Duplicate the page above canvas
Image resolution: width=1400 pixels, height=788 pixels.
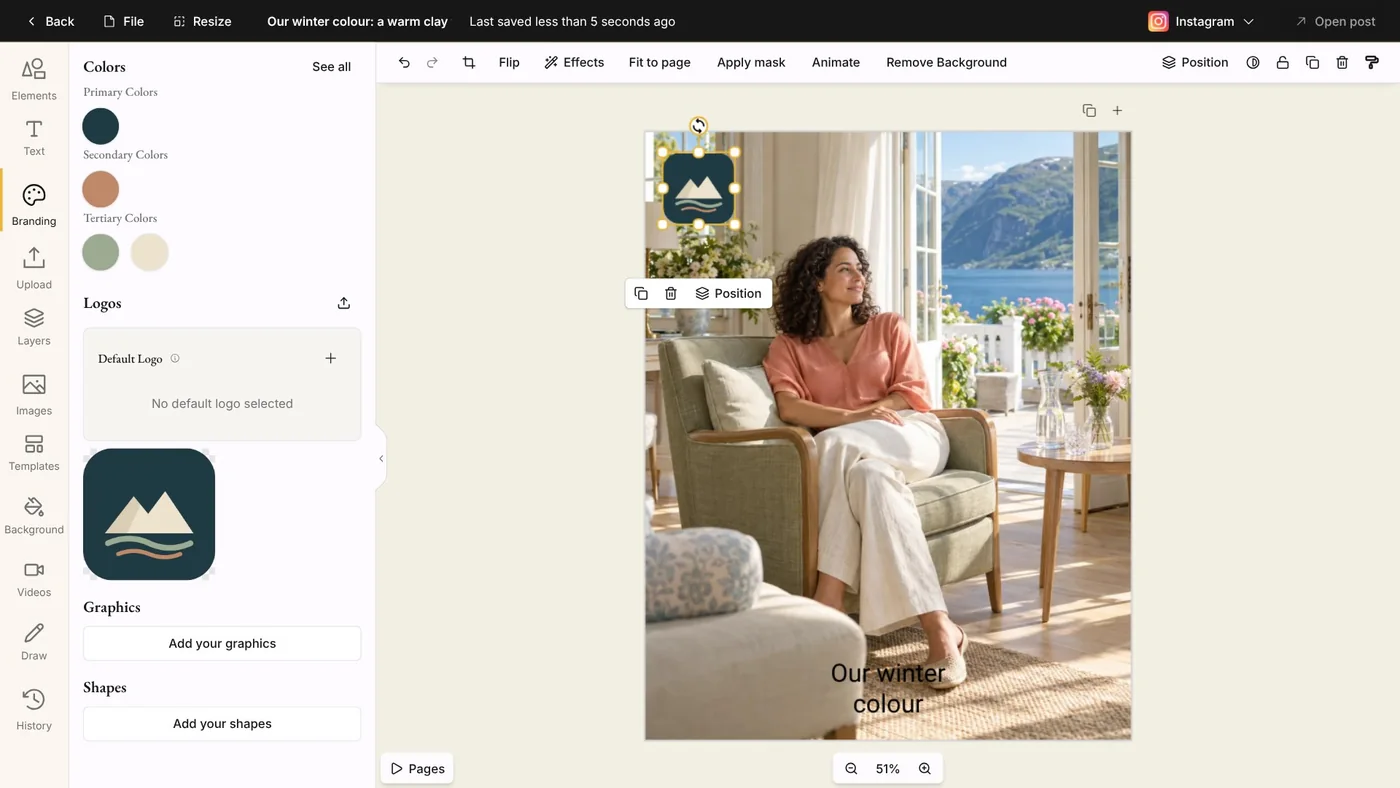click(x=1089, y=110)
